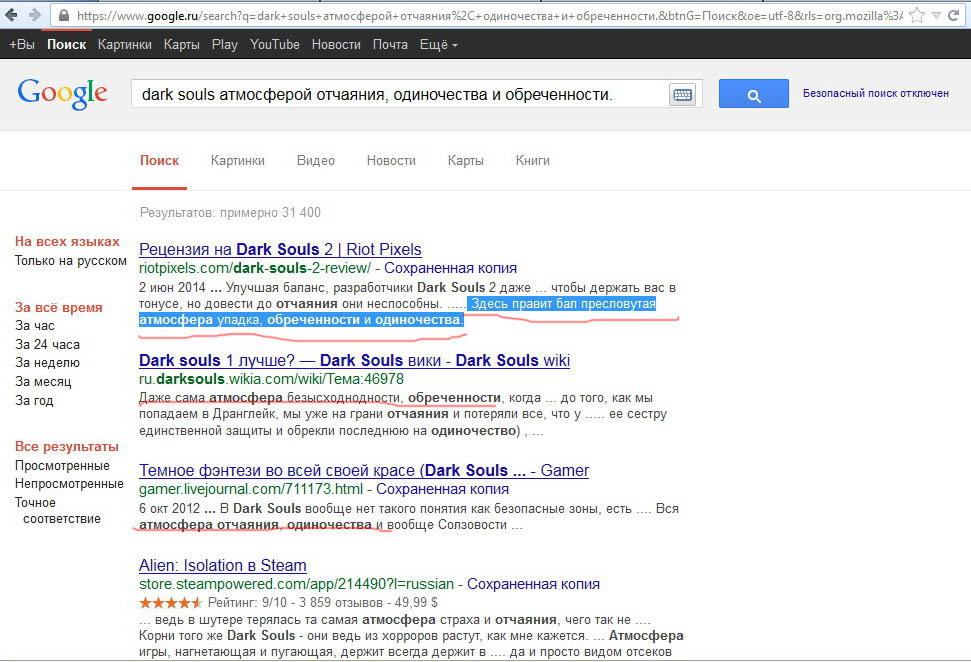Screen dimensions: 971x662
Task: Click the browser forward arrow
Action: 35,14
